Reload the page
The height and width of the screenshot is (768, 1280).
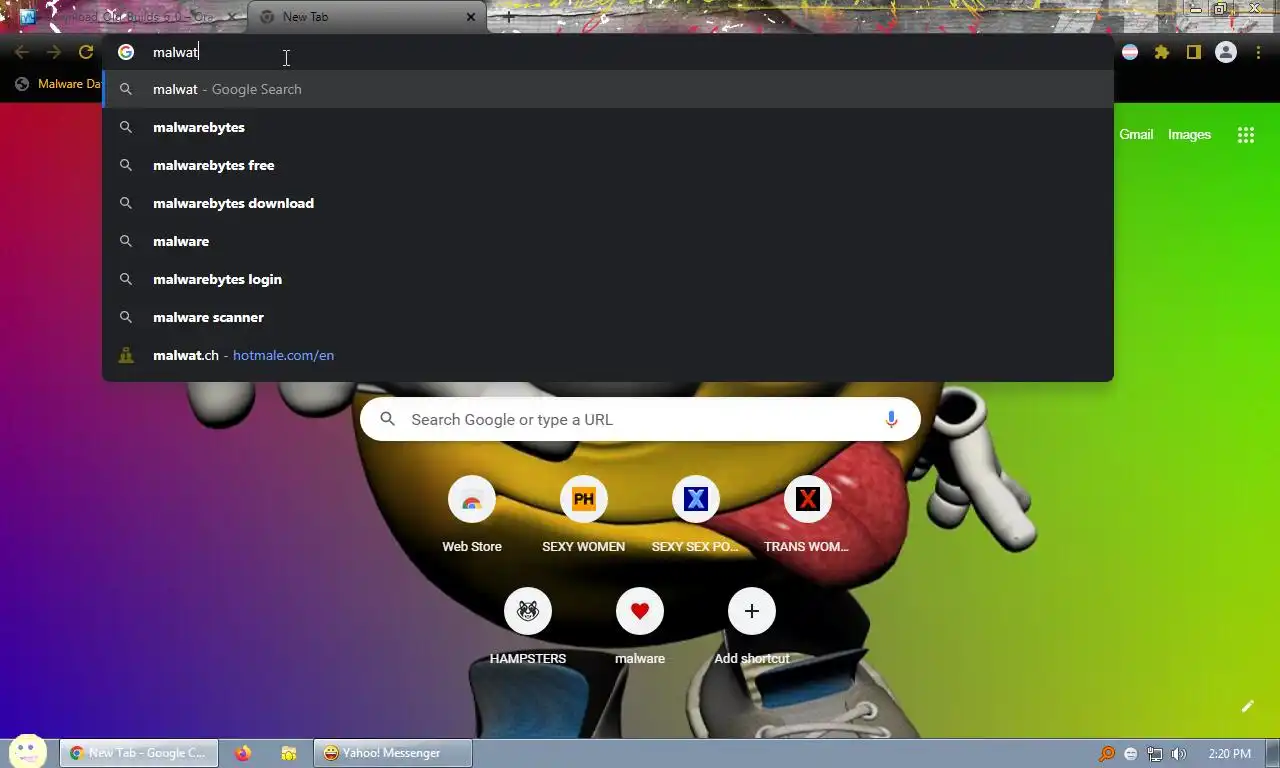(86, 53)
